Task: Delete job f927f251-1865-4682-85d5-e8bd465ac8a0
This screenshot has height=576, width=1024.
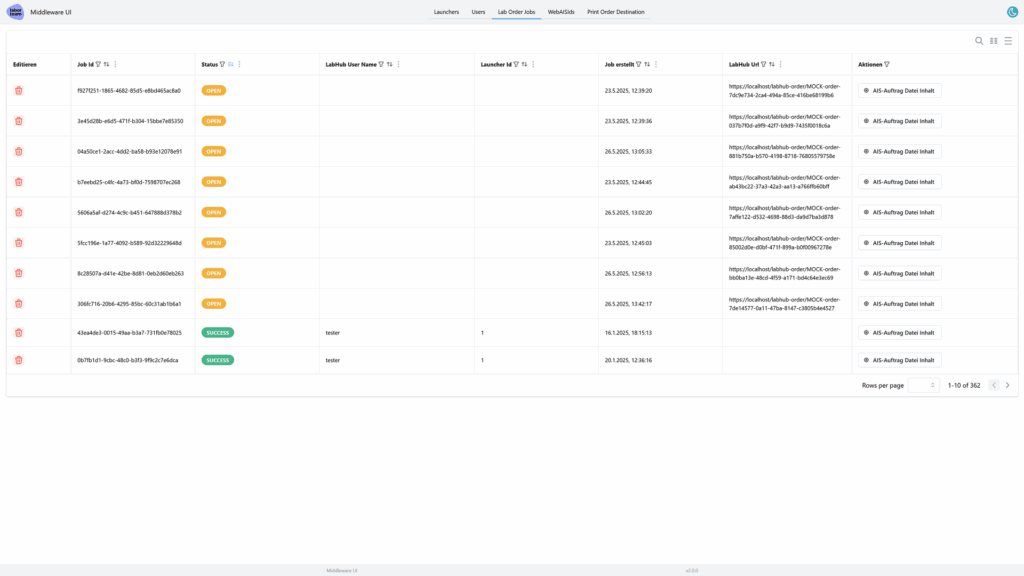Action: [19, 91]
